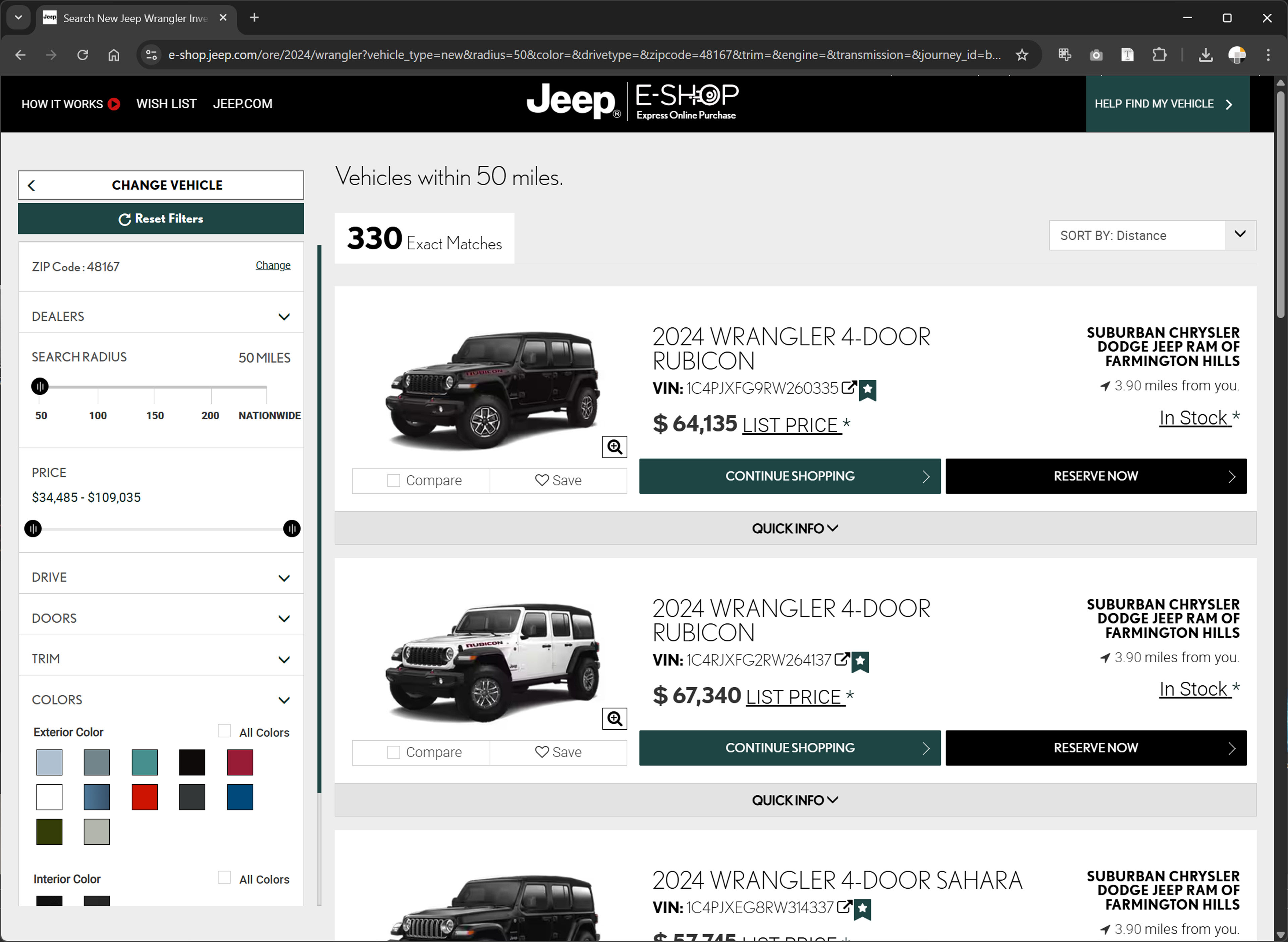Open the browser downloads icon
The image size is (1288, 942).
tap(1205, 55)
